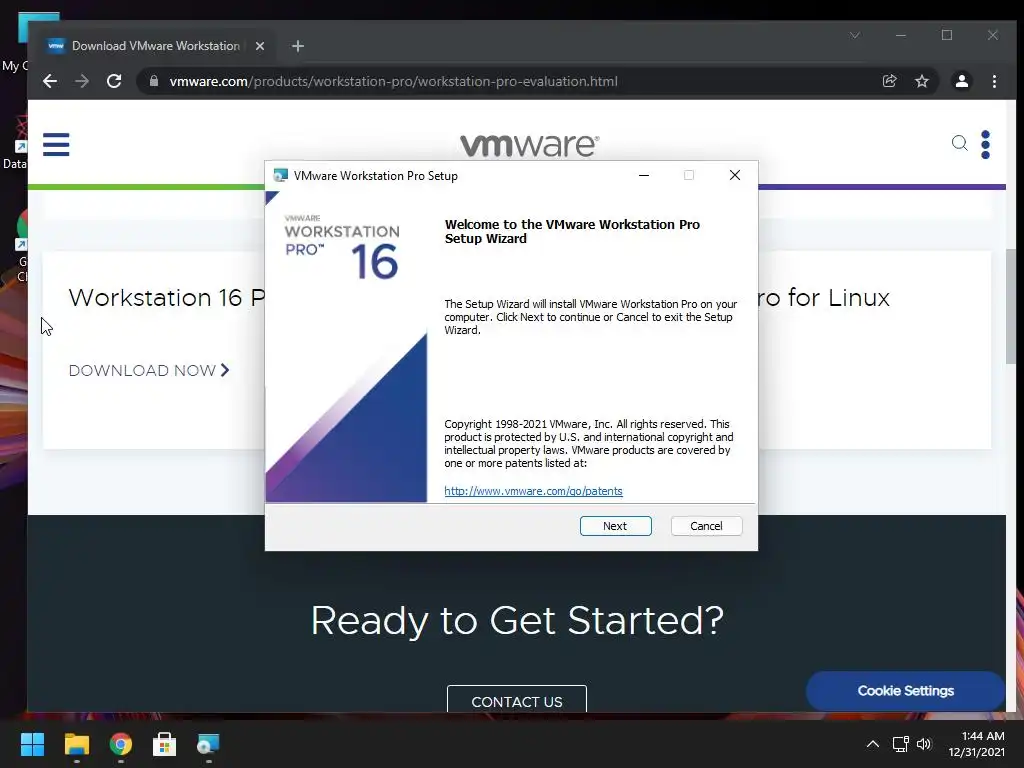Click the setup dialog title bar installer icon

tap(281, 175)
